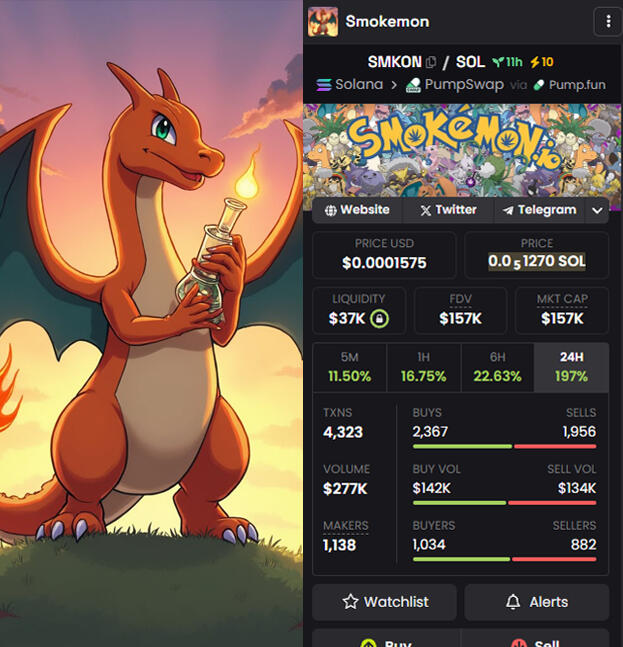The height and width of the screenshot is (647, 623).
Task: Click the liquidity lock icon
Action: [379, 319]
